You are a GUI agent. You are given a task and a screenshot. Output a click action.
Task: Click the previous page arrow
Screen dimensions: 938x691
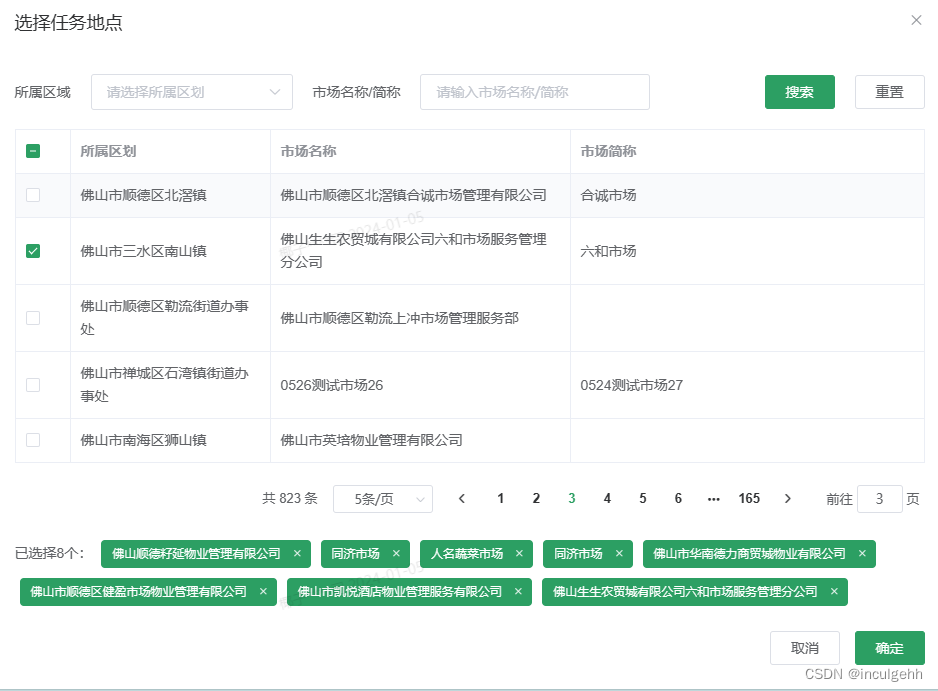tap(461, 498)
